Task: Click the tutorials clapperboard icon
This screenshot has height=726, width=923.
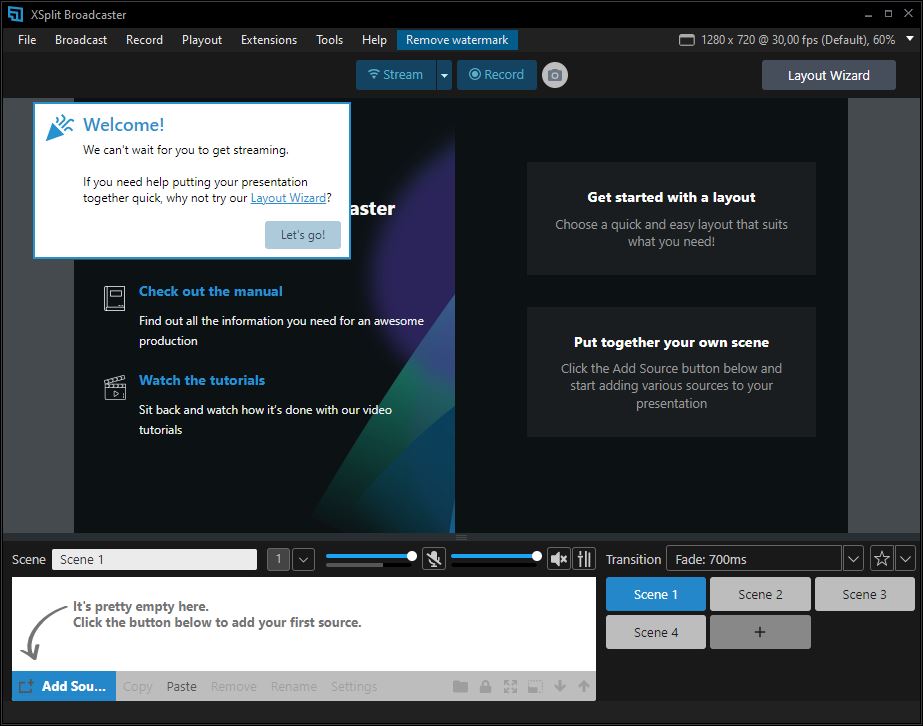Action: tap(115, 387)
